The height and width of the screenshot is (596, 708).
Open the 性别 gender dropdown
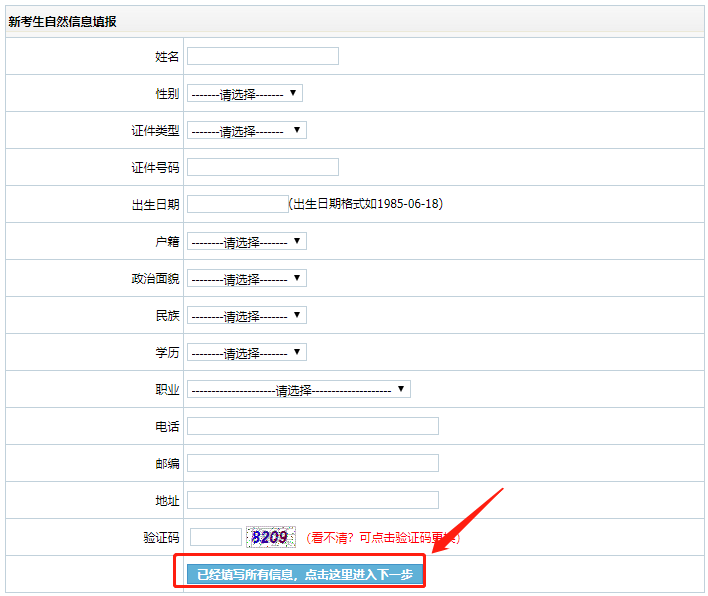point(244,93)
